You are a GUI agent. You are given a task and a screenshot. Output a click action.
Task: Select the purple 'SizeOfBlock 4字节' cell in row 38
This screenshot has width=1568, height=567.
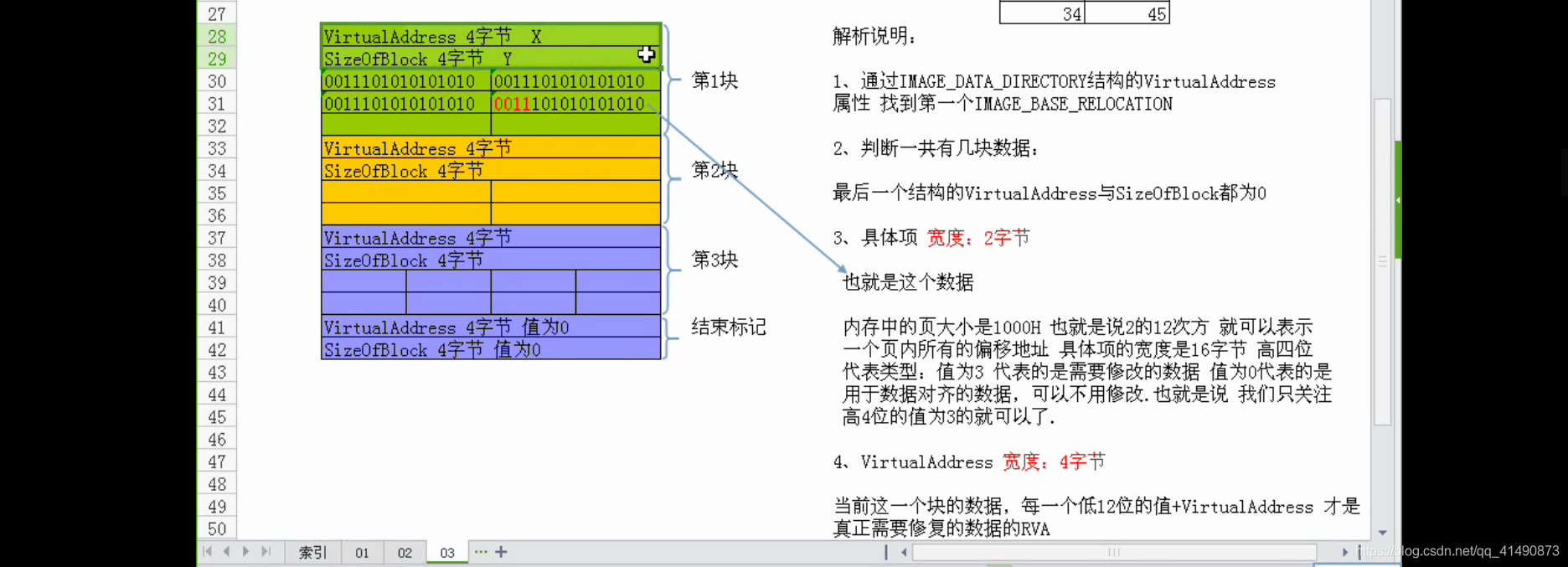click(x=491, y=260)
